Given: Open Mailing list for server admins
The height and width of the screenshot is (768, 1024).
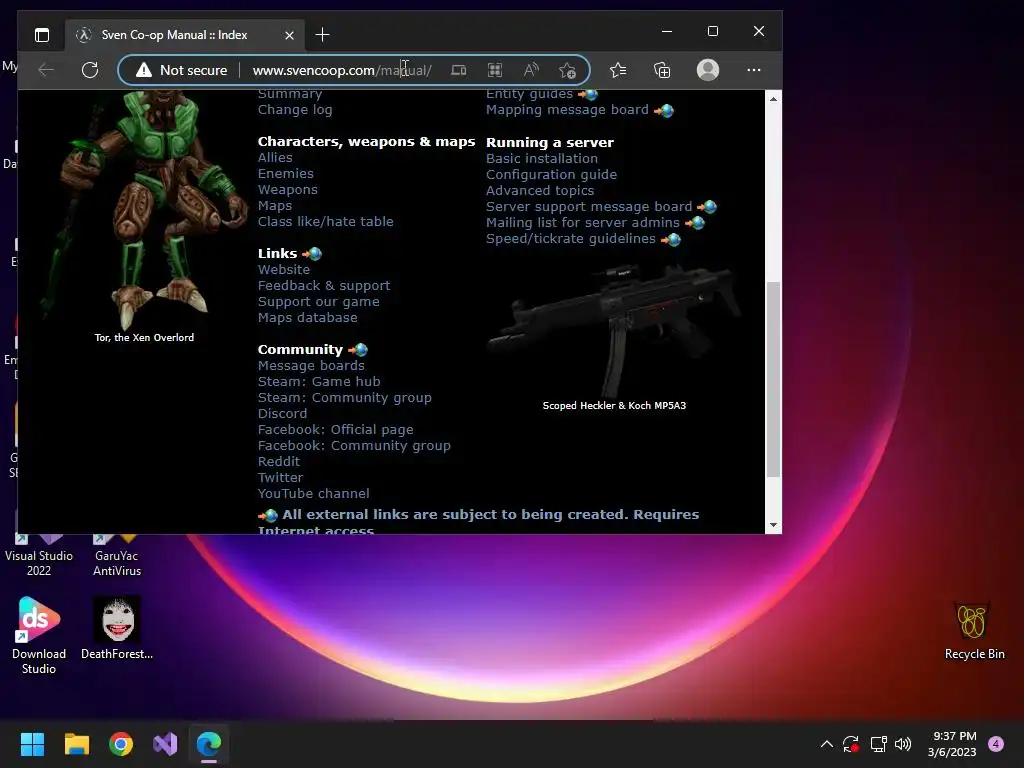Looking at the screenshot, I should coord(583,223).
